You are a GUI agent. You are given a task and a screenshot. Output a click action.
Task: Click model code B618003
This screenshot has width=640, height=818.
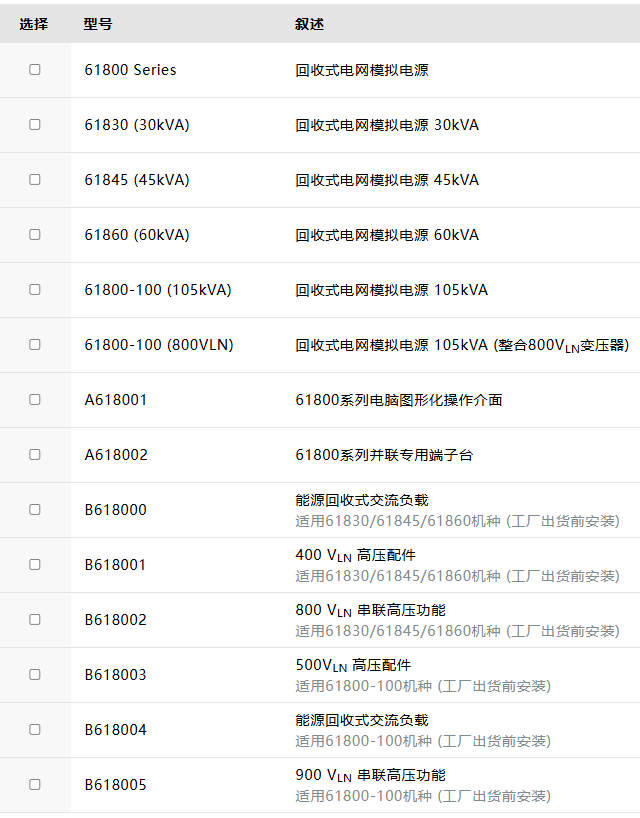(x=116, y=675)
